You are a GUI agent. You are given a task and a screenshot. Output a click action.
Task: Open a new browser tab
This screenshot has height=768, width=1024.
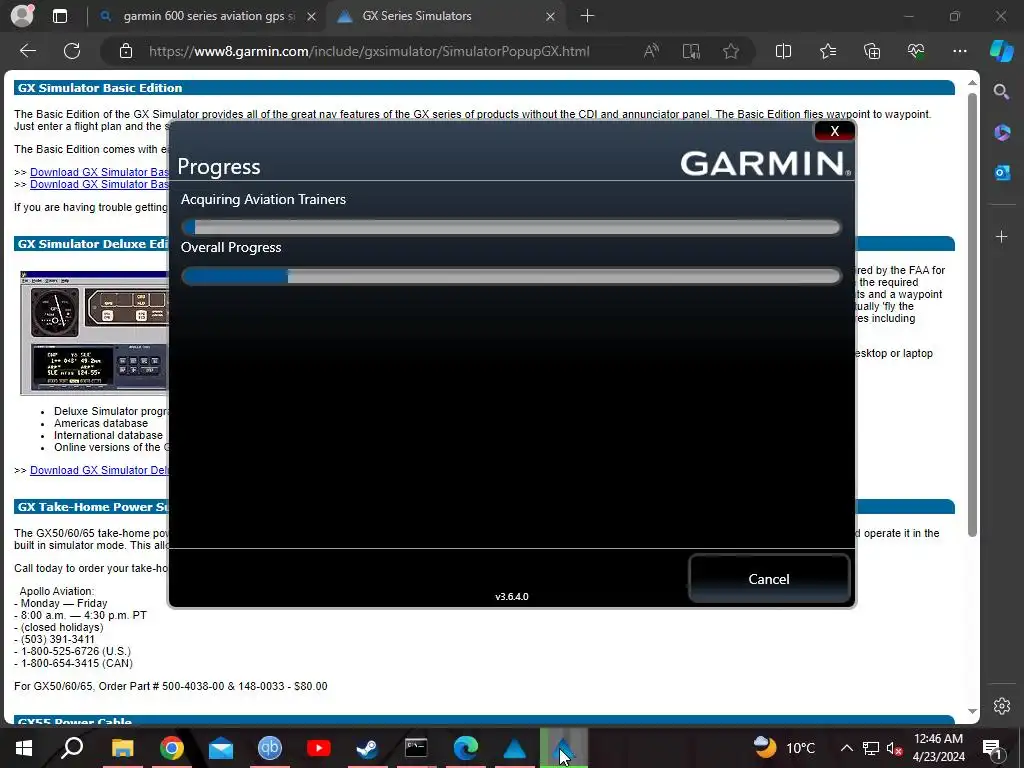pyautogui.click(x=587, y=16)
